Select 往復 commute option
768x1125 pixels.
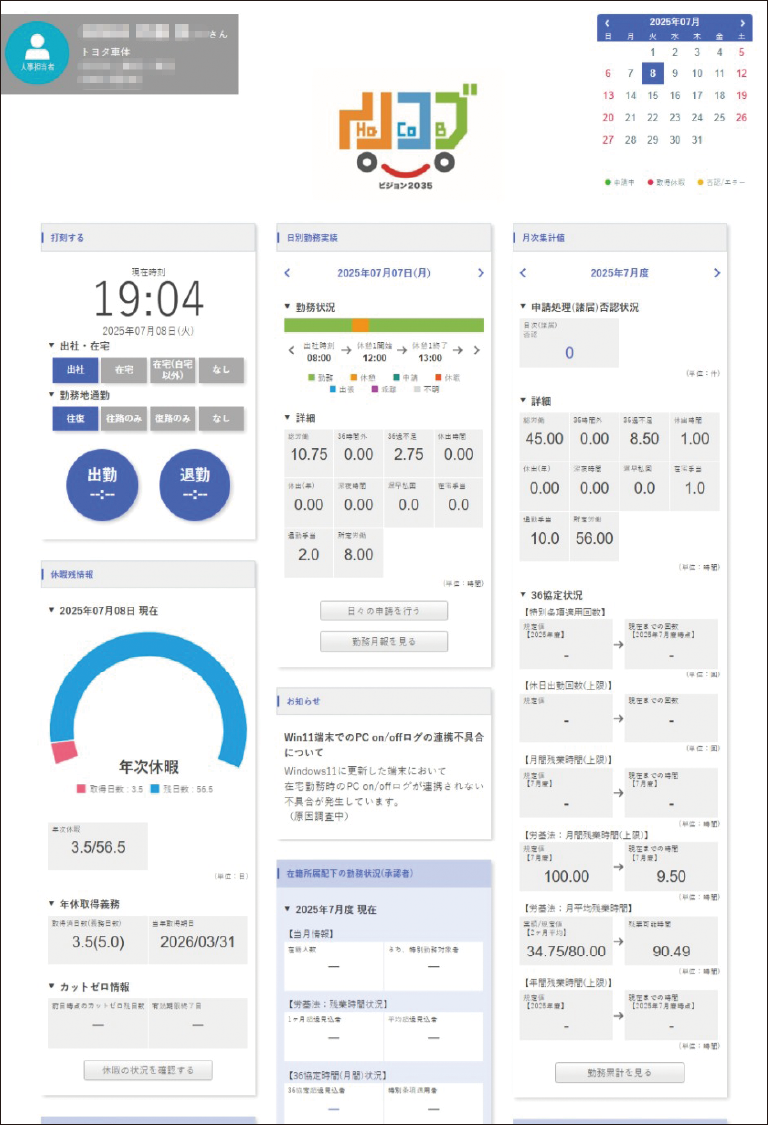click(x=75, y=418)
